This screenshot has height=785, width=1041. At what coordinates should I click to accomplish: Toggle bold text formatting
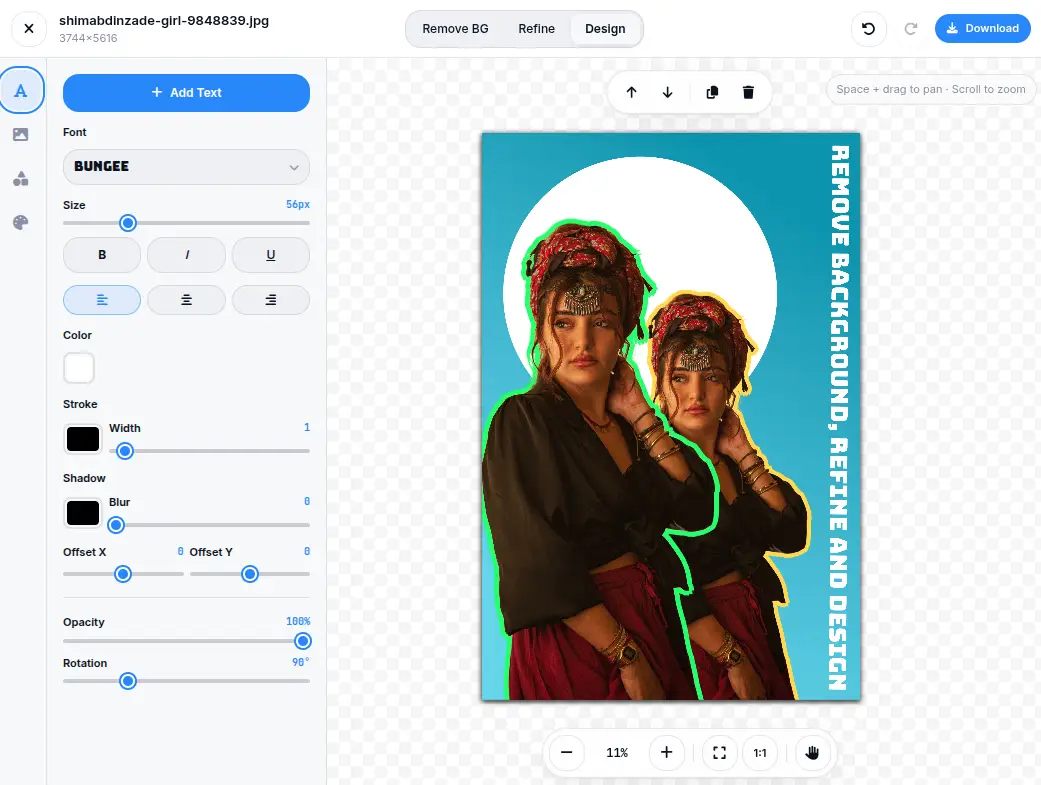(x=102, y=255)
